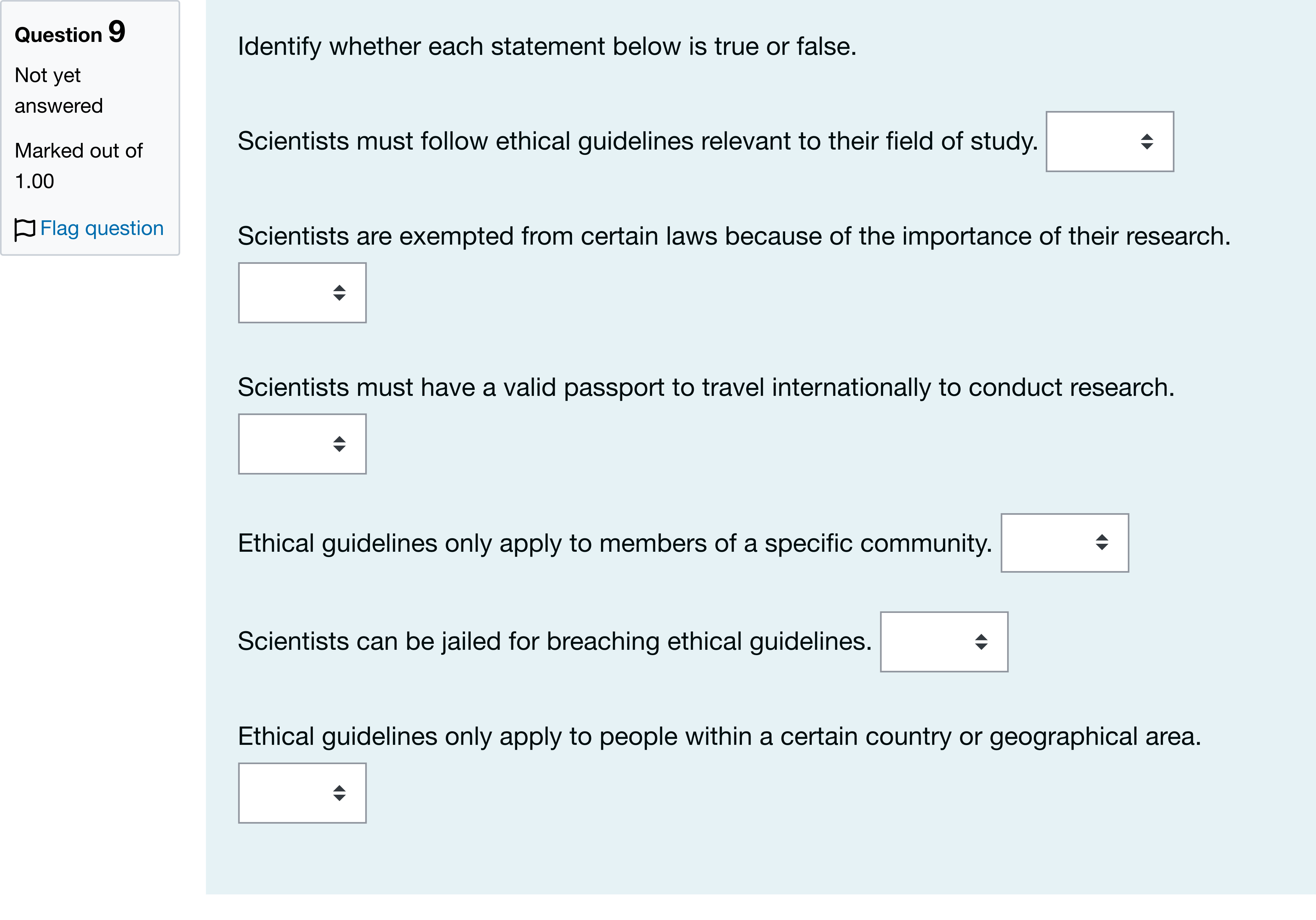
Task: Click the Question 9 heading
Action: pyautogui.click(x=70, y=32)
